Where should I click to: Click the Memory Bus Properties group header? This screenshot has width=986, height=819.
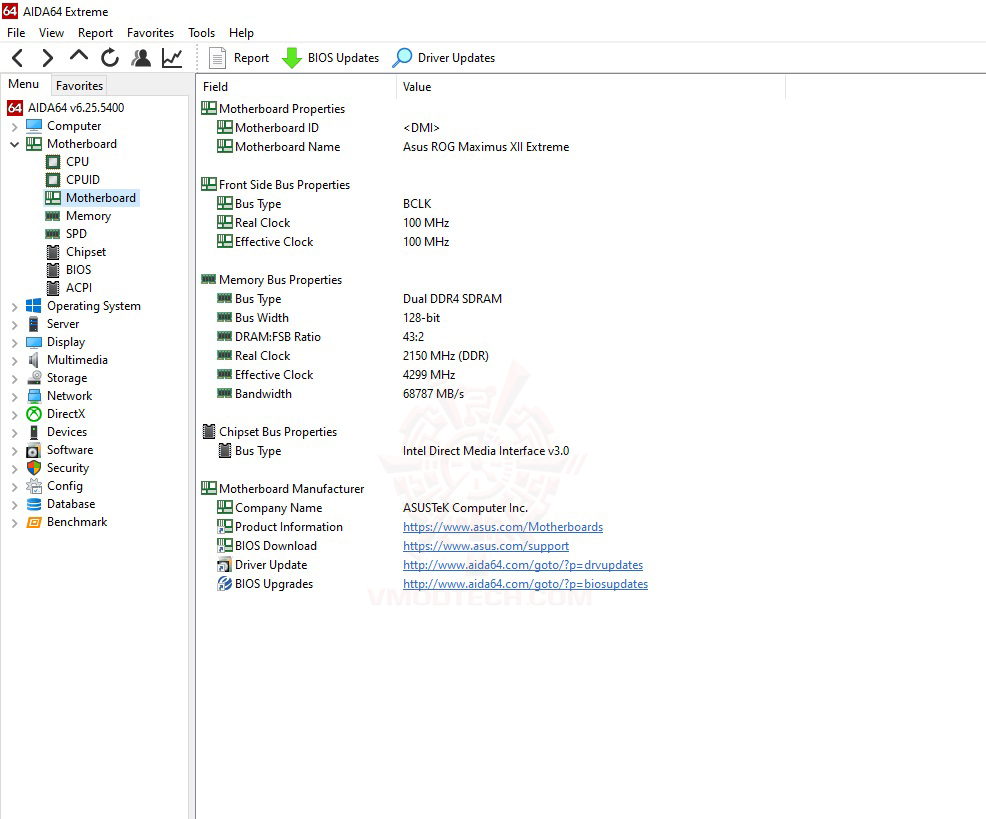272,280
